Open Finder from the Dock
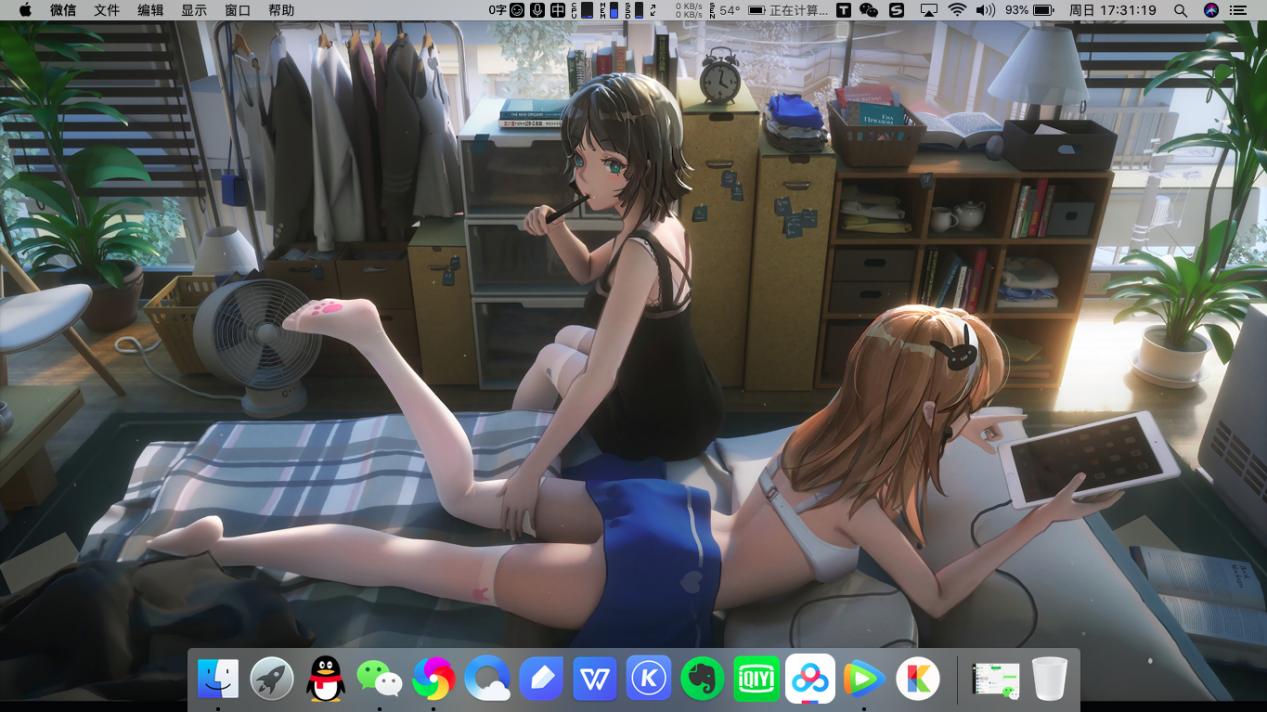Screen dimensions: 1267x712 (x=219, y=677)
